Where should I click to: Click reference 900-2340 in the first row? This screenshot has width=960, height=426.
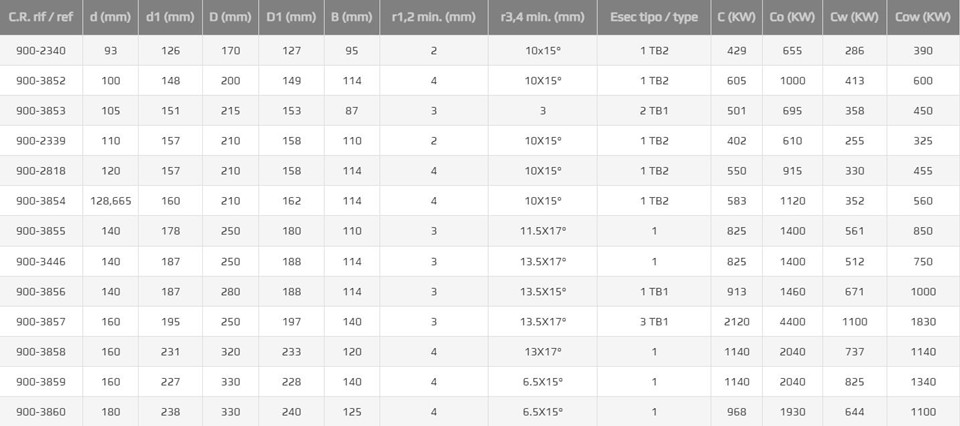[41, 50]
